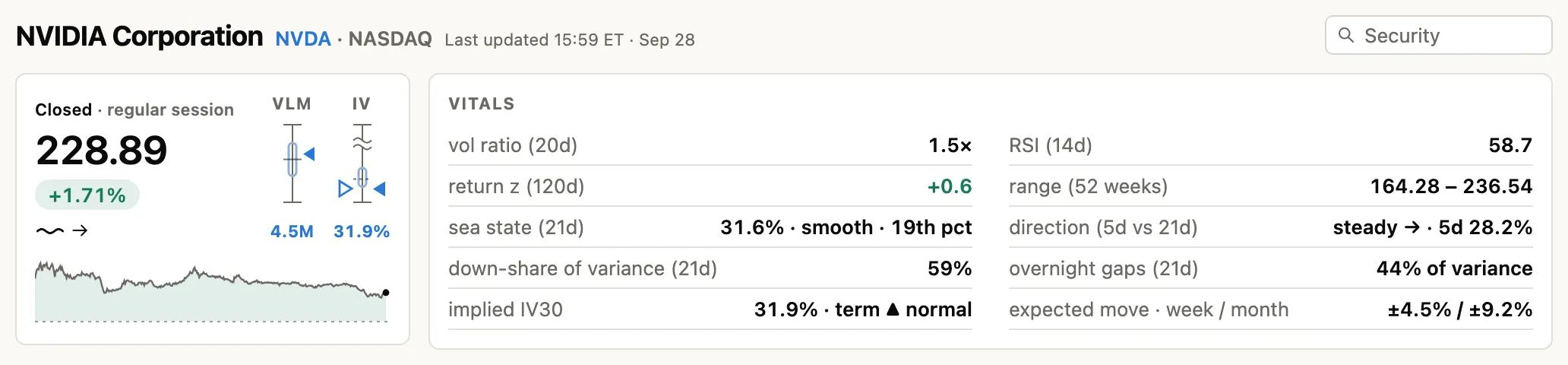1568x365 pixels.
Task: Click the VLM volume gauge icon
Action: coord(292,163)
